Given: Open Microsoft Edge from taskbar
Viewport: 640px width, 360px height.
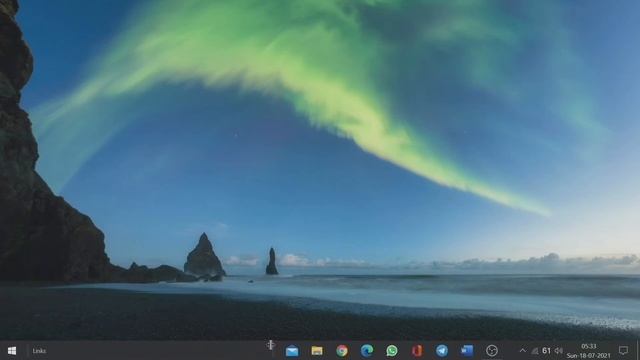Looking at the screenshot, I should point(367,351).
